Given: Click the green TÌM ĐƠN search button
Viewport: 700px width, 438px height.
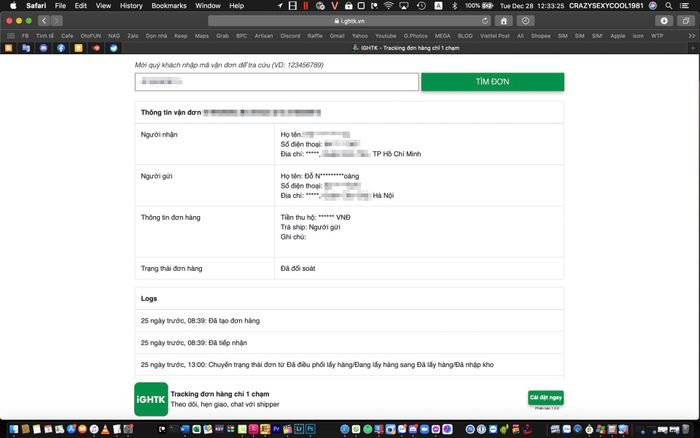Looking at the screenshot, I should pos(492,82).
